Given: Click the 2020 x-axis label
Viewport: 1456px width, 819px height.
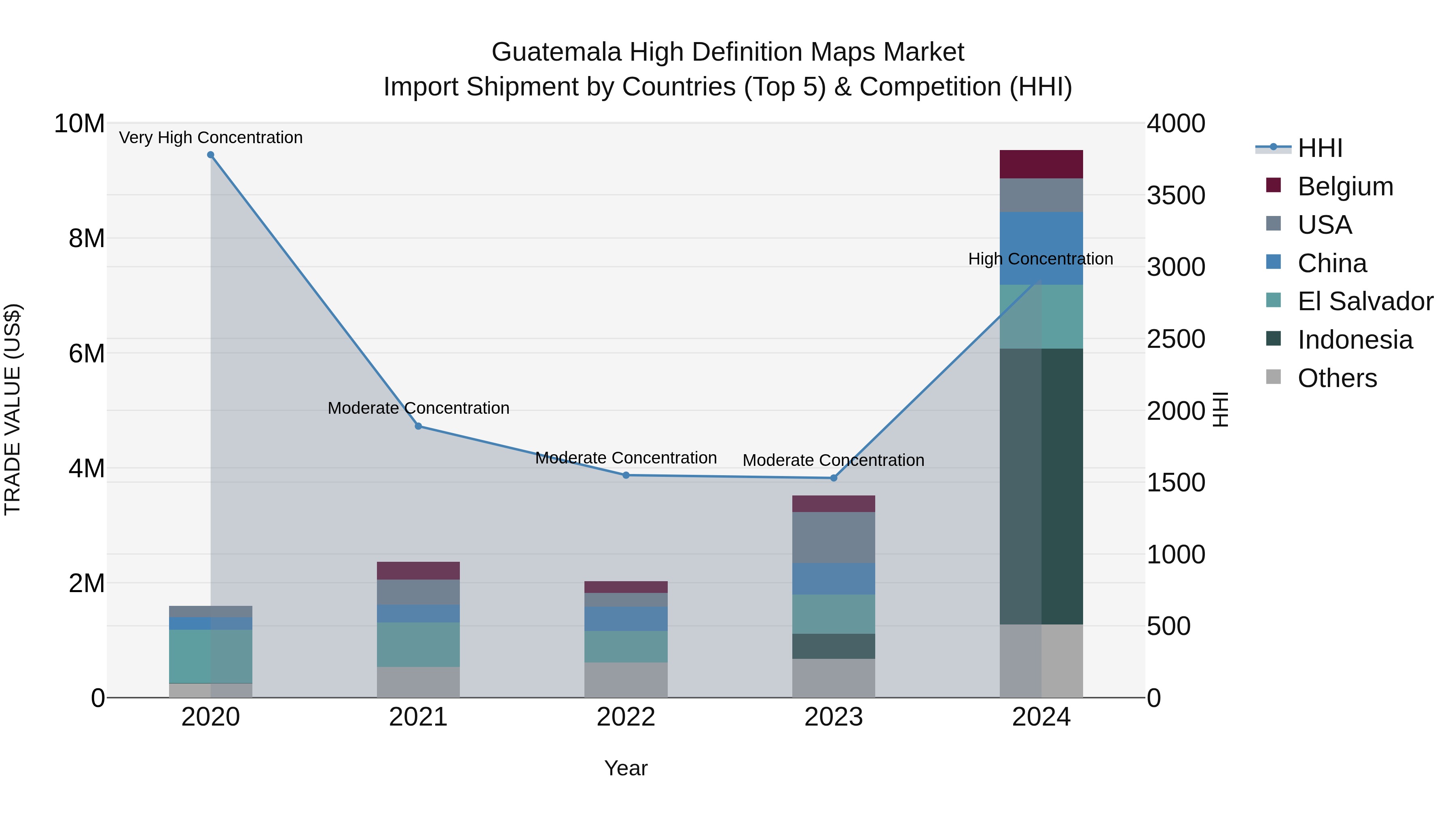Looking at the screenshot, I should click(x=211, y=717).
